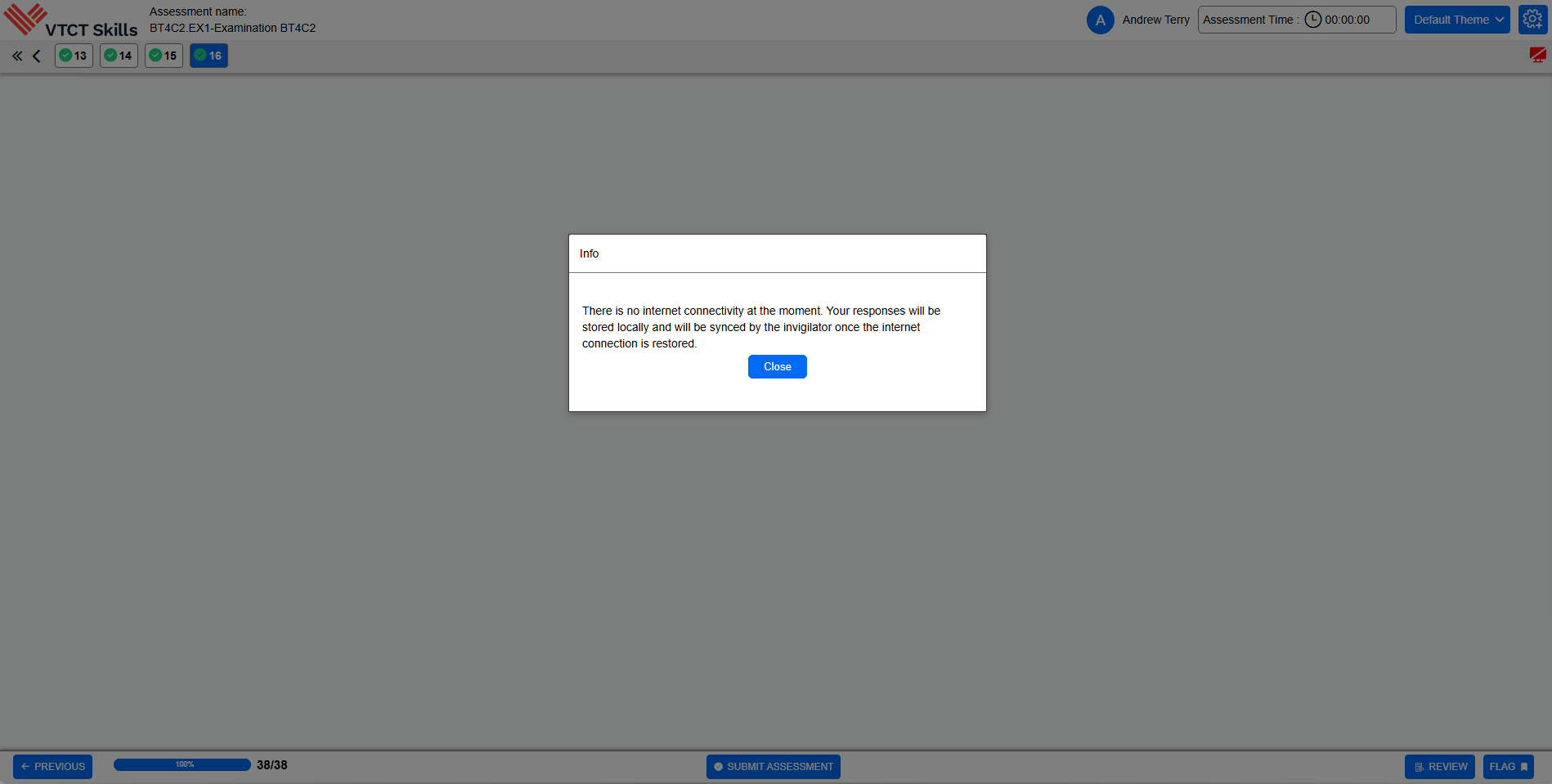Image resolution: width=1552 pixels, height=784 pixels.
Task: Click the Andrew Terry avatar icon
Action: 1100,20
